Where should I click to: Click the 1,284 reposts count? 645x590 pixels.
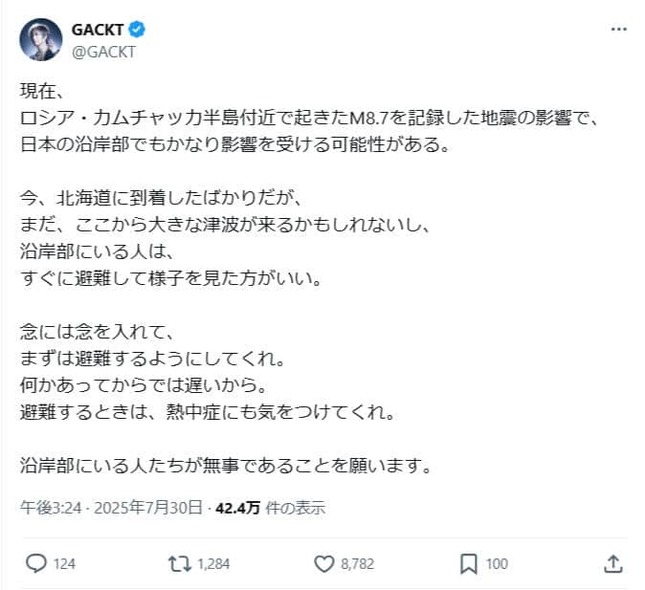coord(214,564)
